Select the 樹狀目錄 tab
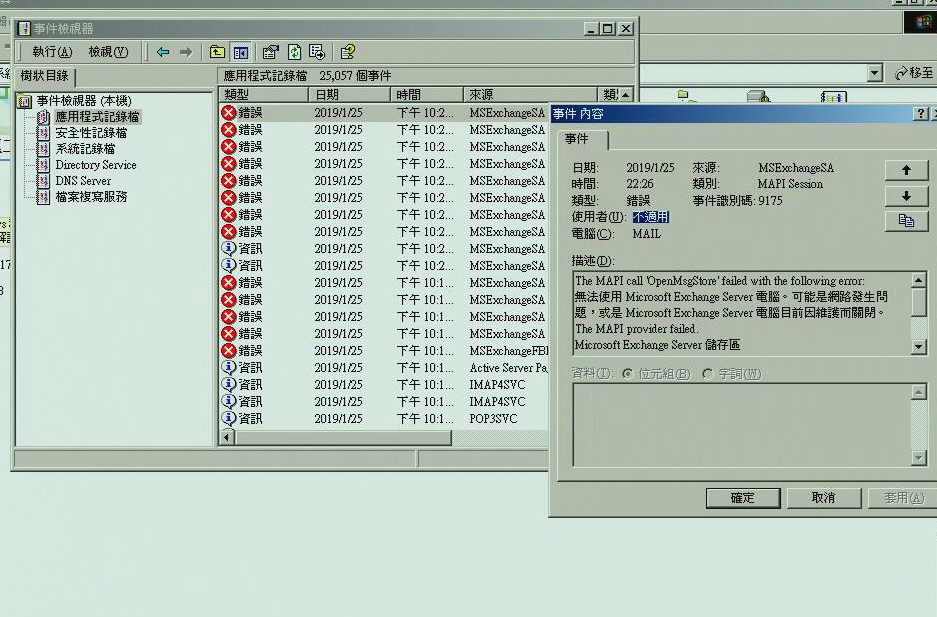Viewport: 937px width, 617px height. coord(45,76)
